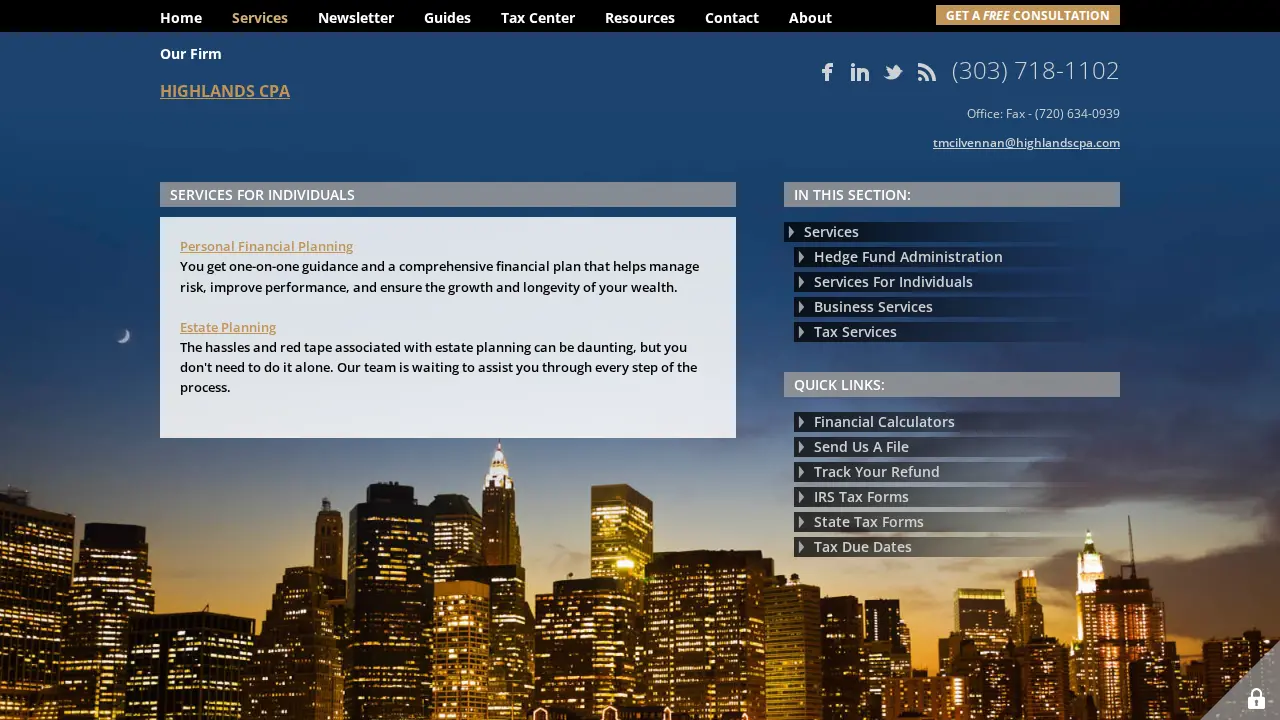Open the Facebook social icon

[x=827, y=72]
